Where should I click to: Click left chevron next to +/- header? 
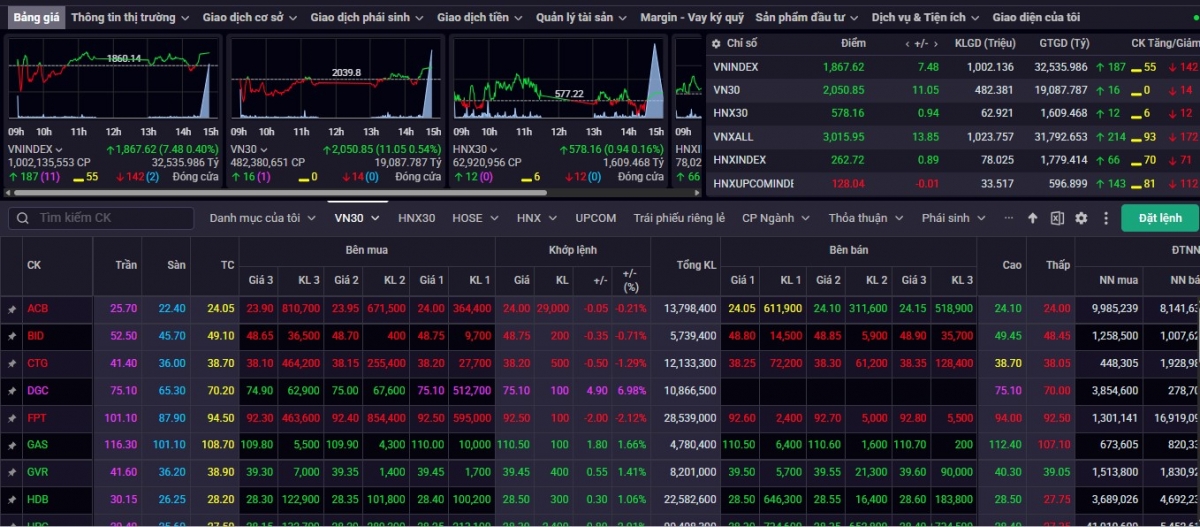908,43
